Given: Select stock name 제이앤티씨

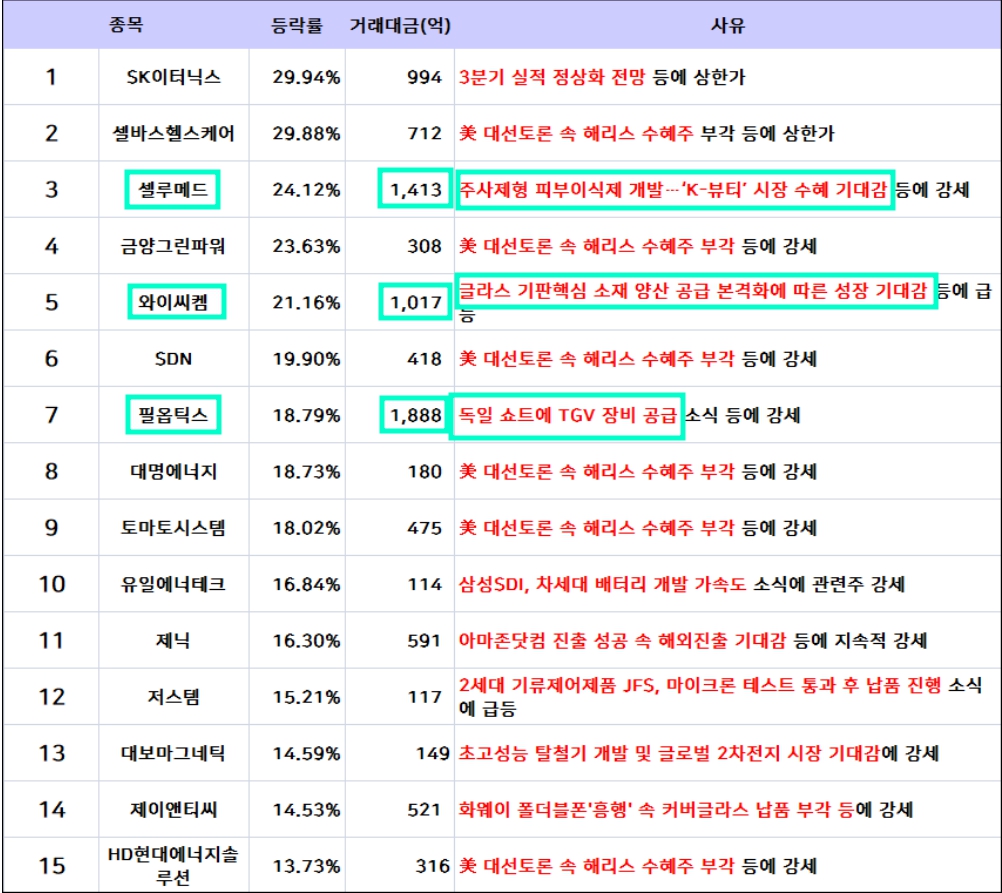Looking at the screenshot, I should [174, 810].
